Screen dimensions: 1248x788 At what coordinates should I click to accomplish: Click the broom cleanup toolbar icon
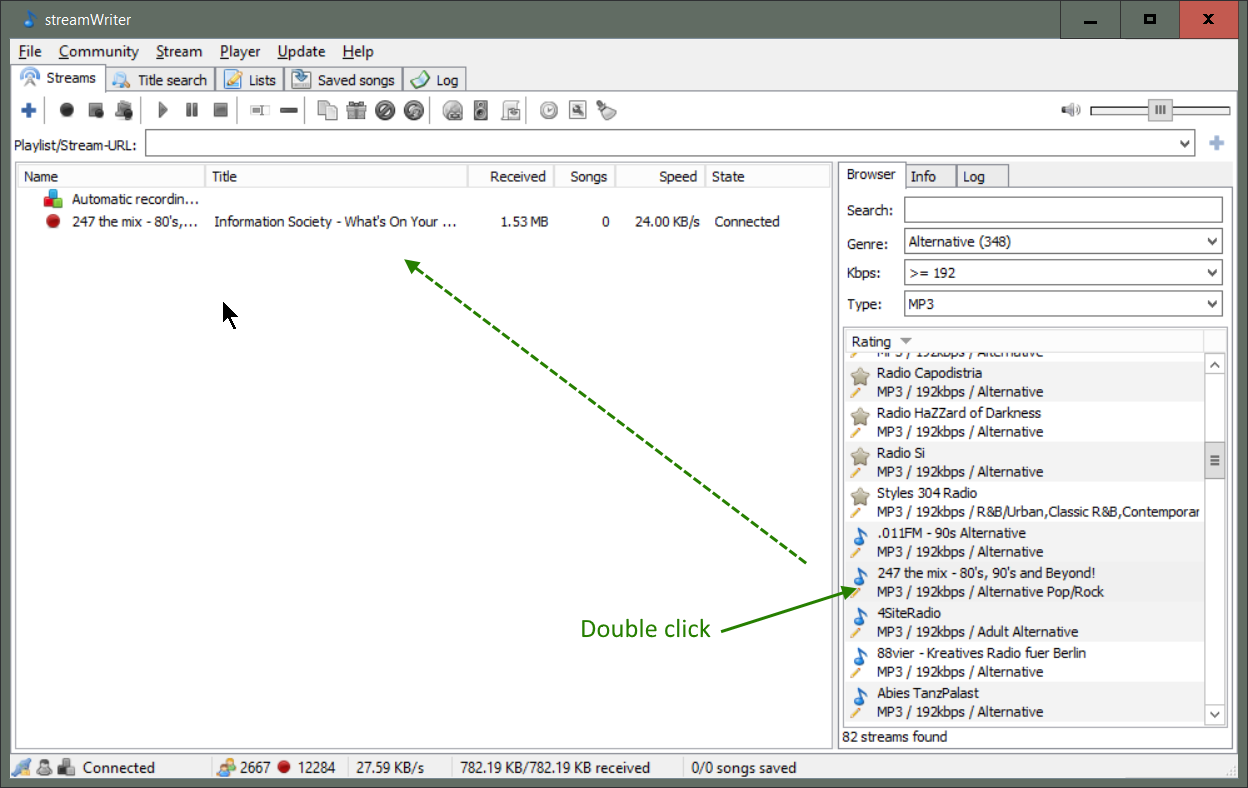(x=606, y=110)
